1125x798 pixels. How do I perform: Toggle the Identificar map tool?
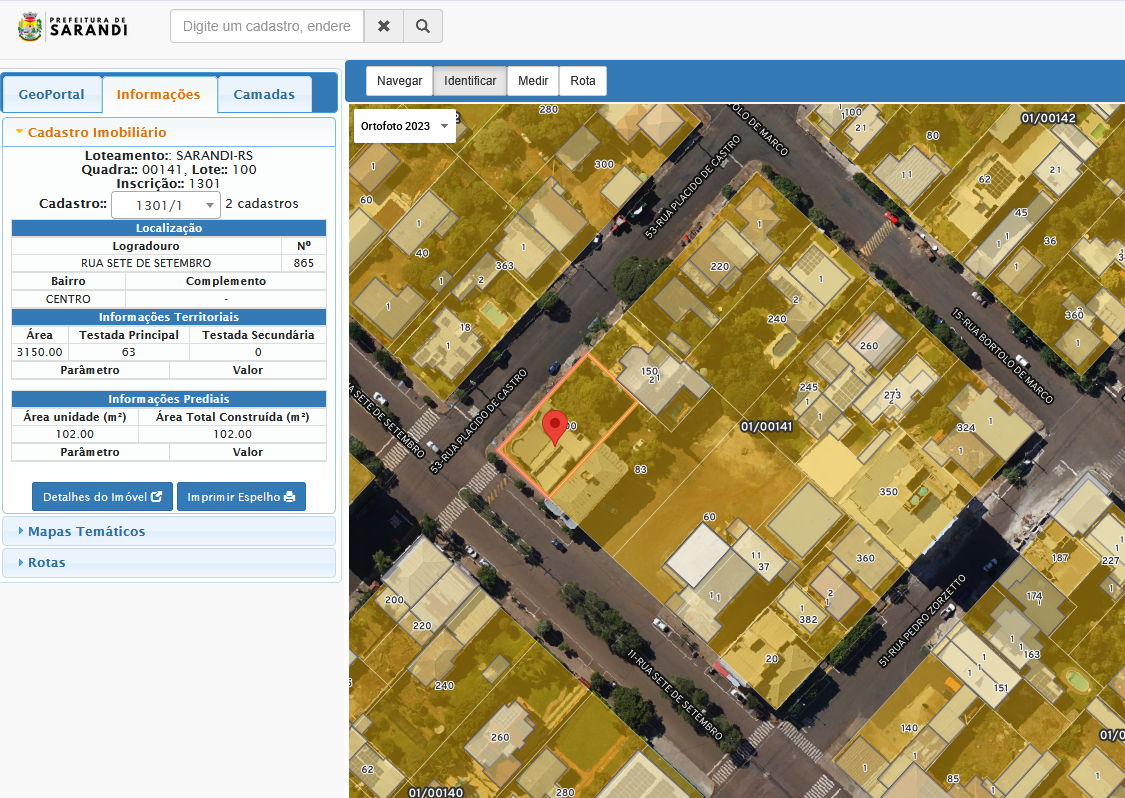pyautogui.click(x=470, y=81)
